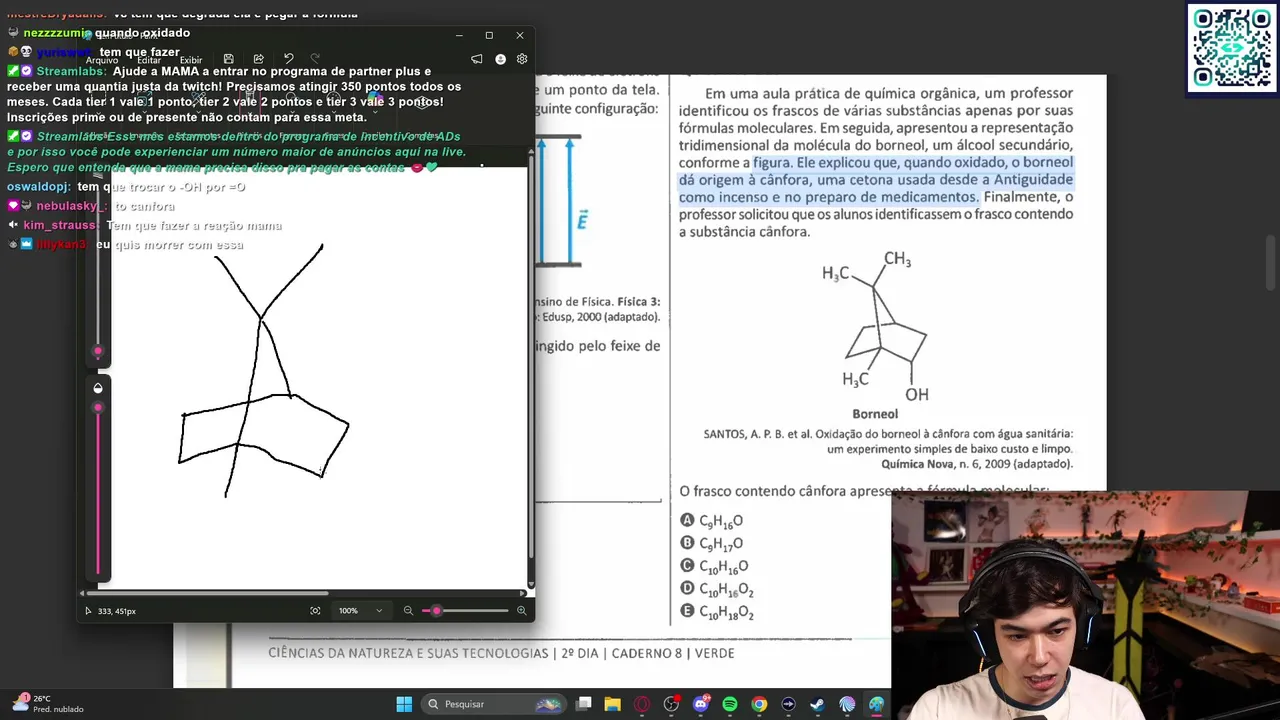Open Discord from taskbar
The width and height of the screenshot is (1280, 720).
pos(701,704)
